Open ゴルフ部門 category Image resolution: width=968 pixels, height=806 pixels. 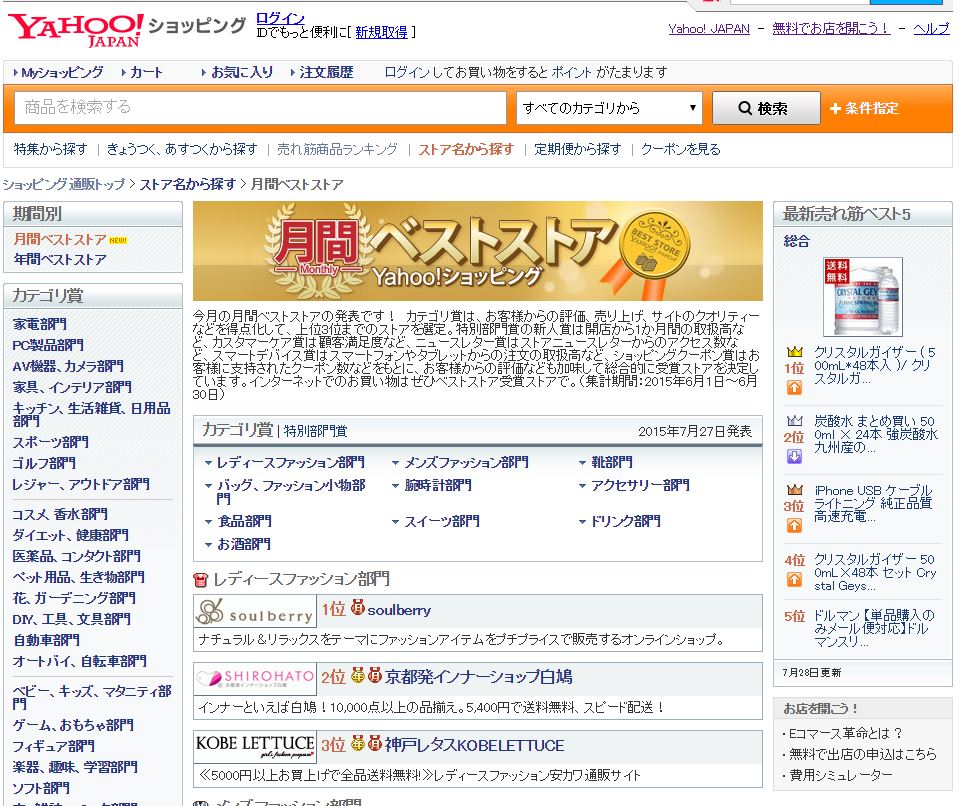click(x=44, y=463)
